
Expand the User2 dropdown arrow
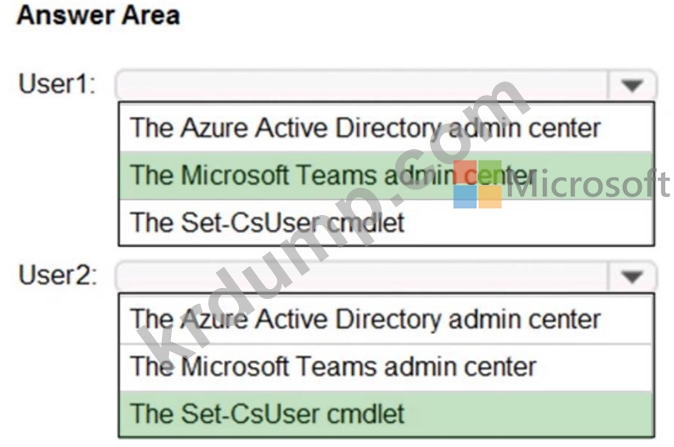[x=631, y=277]
